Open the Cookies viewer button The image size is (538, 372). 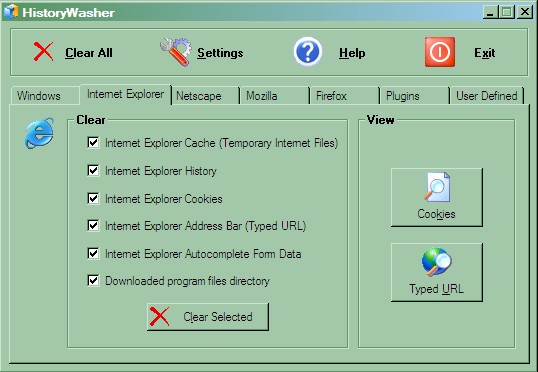pos(436,197)
